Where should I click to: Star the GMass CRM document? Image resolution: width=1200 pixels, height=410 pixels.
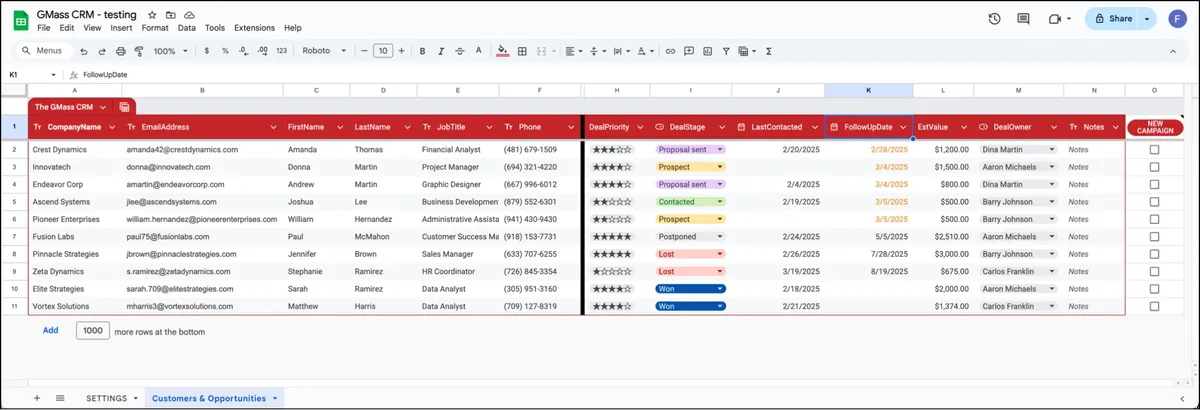pyautogui.click(x=151, y=16)
